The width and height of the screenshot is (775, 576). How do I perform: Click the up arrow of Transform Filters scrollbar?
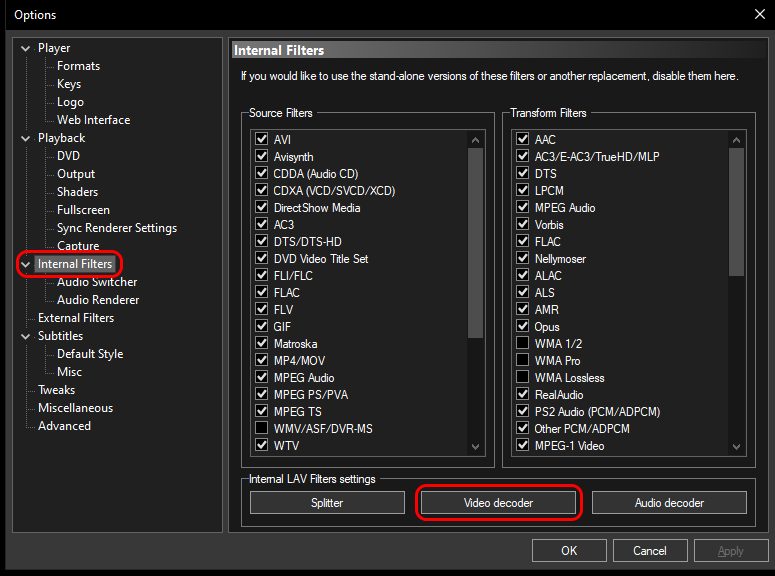click(x=736, y=140)
